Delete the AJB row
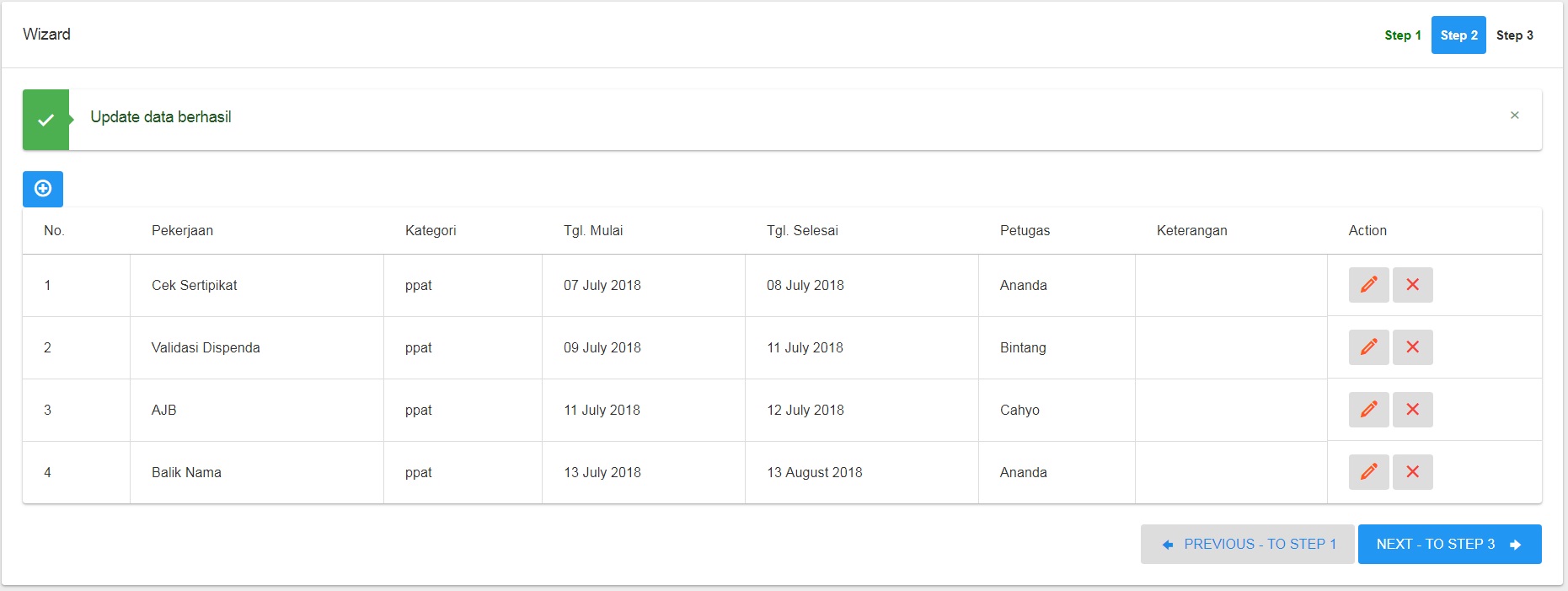 point(1412,410)
